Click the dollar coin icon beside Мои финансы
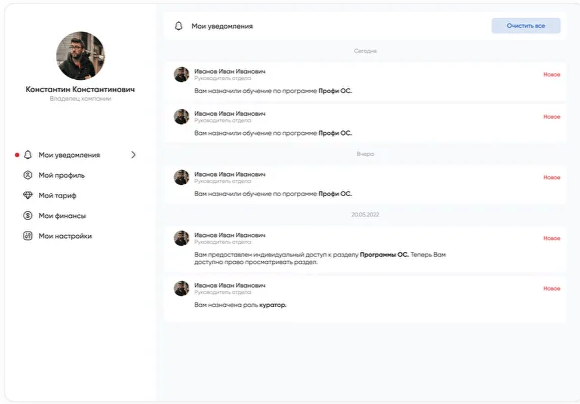Image resolution: width=580 pixels, height=404 pixels. (x=28, y=215)
